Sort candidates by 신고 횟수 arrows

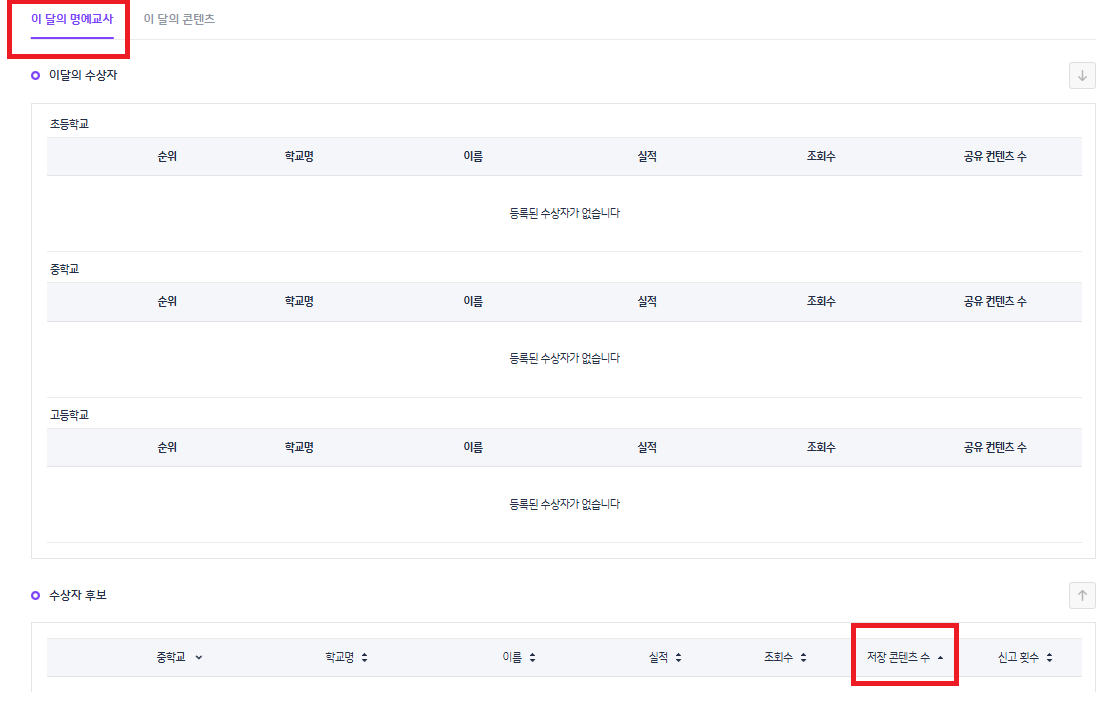pos(1049,658)
